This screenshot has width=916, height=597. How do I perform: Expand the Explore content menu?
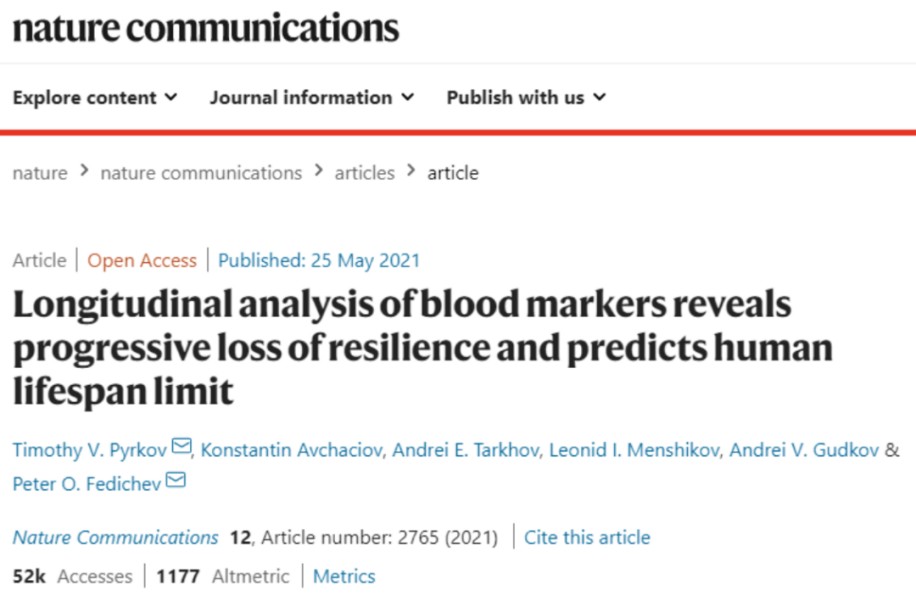(x=95, y=97)
